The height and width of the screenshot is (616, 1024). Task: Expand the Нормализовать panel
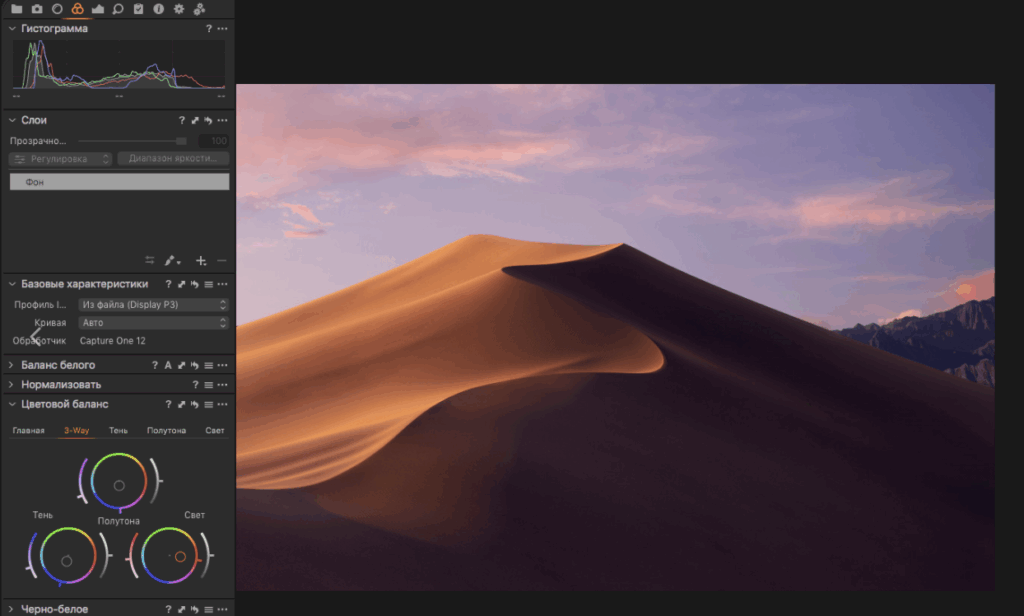click(11, 385)
